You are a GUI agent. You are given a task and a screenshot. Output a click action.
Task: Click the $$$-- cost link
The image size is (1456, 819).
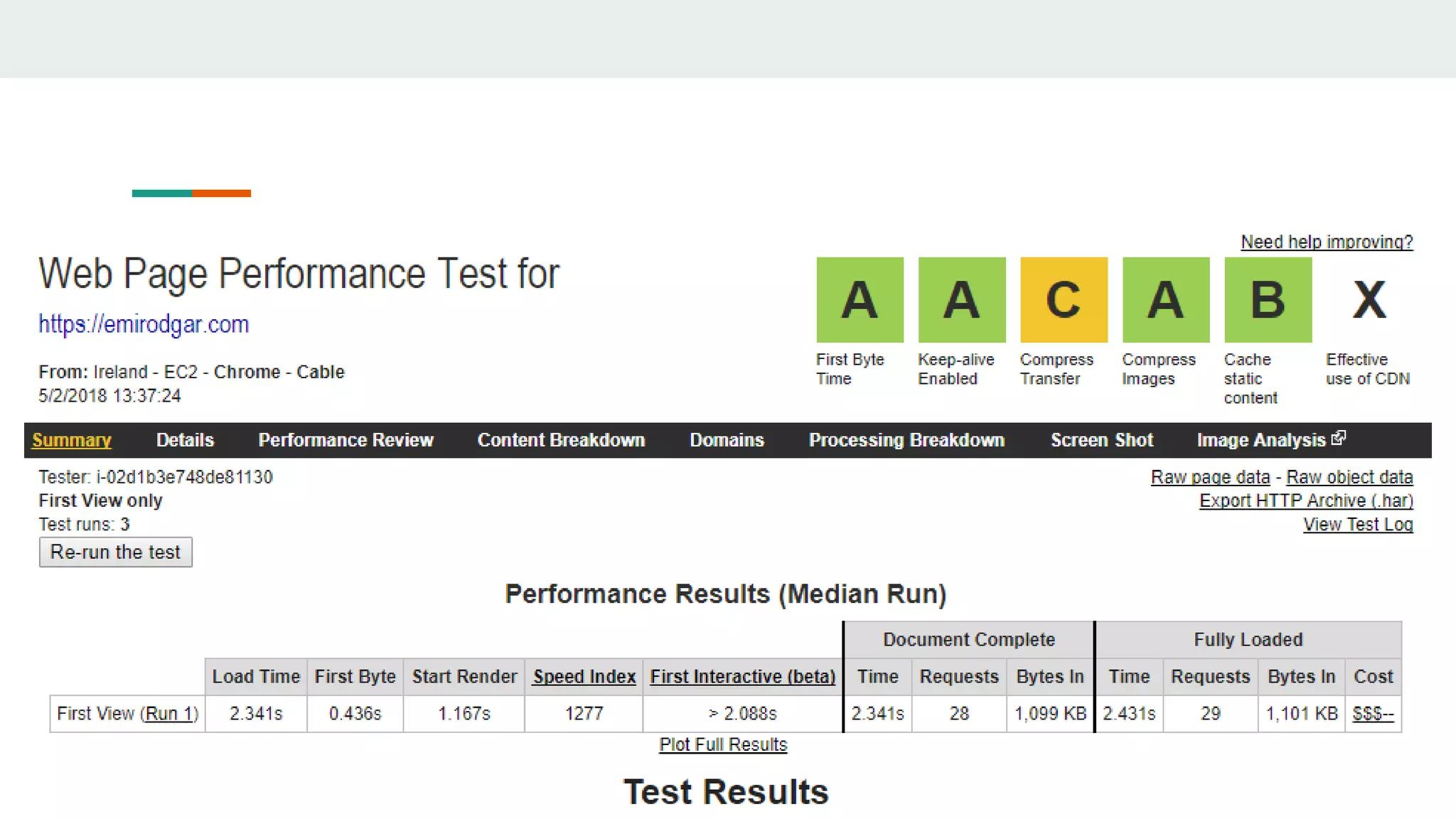coord(1373,713)
